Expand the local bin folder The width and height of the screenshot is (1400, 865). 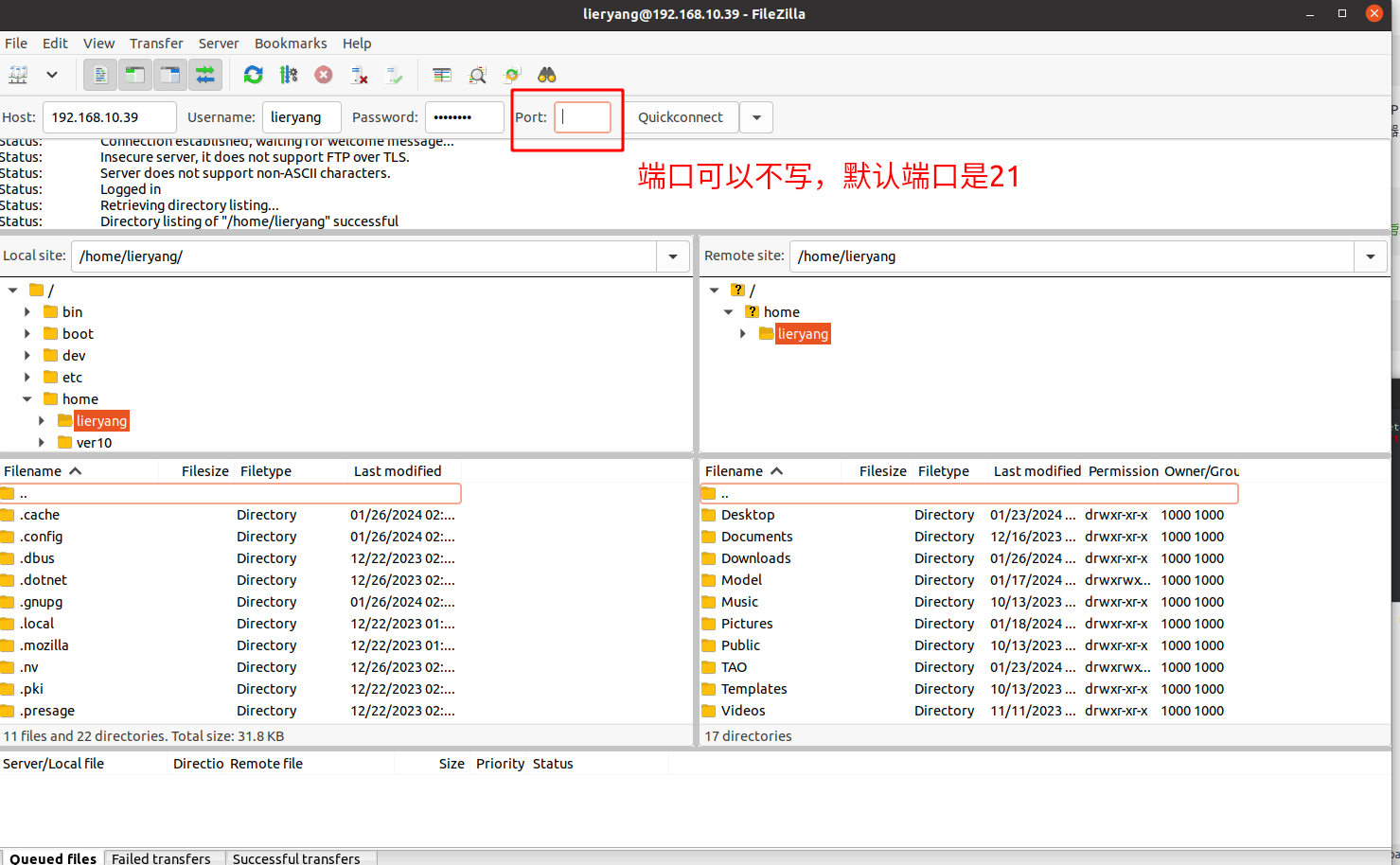[27, 312]
